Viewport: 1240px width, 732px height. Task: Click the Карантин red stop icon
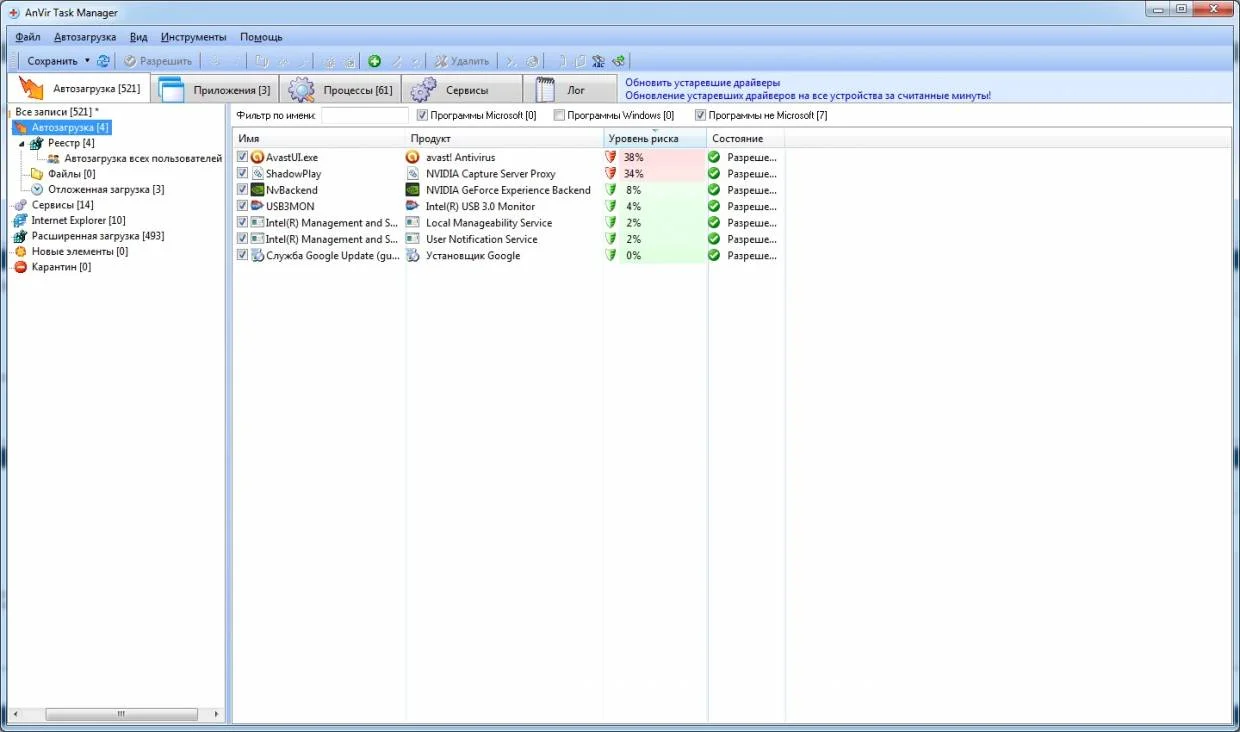point(20,267)
